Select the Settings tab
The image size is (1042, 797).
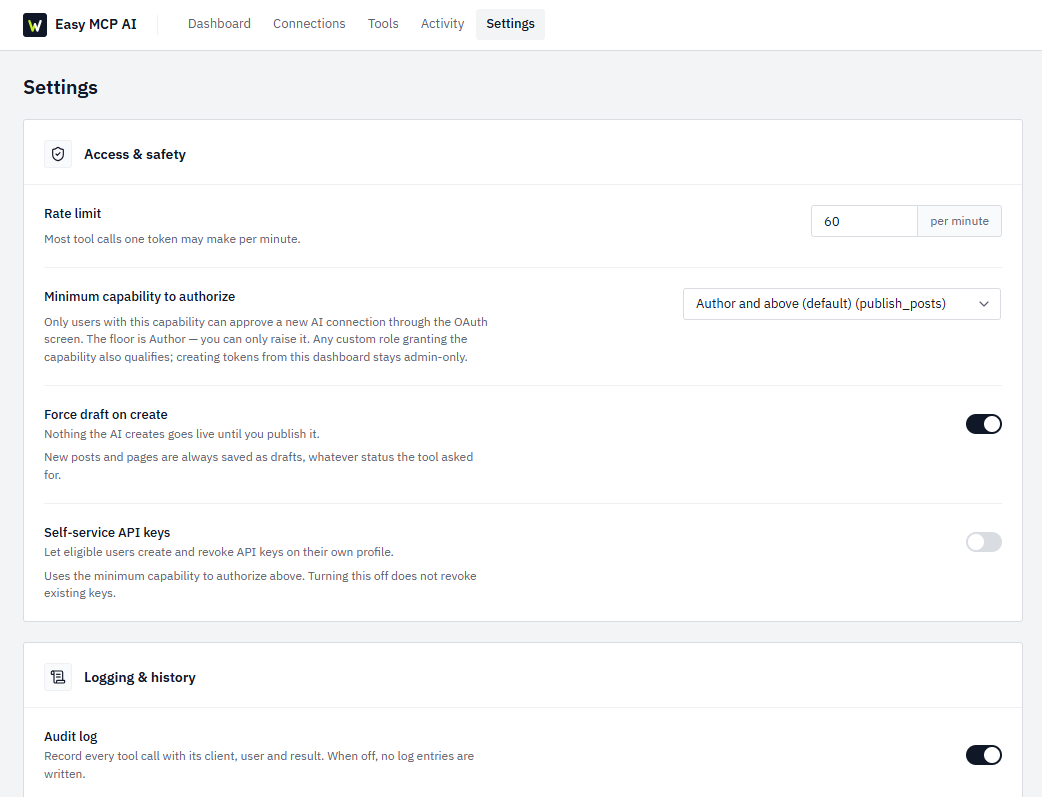coord(510,24)
